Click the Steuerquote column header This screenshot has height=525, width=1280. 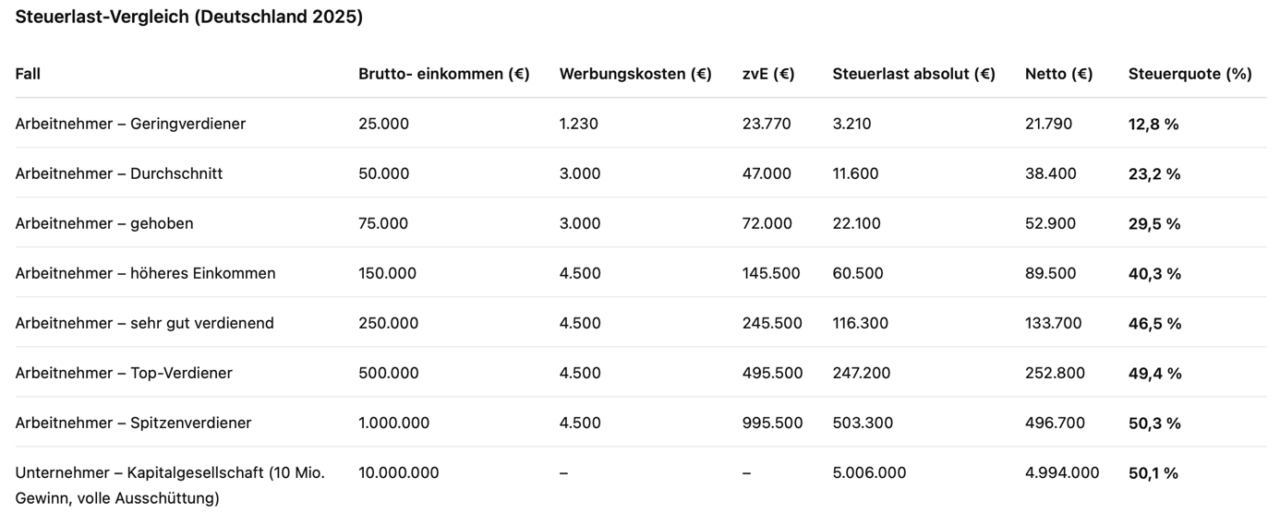click(1190, 73)
